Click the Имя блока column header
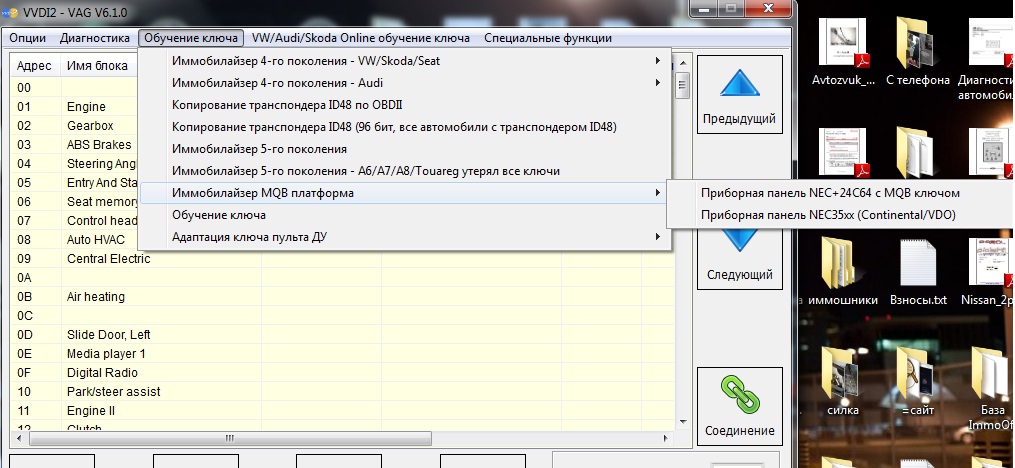Image resolution: width=1015 pixels, height=468 pixels. 97,66
